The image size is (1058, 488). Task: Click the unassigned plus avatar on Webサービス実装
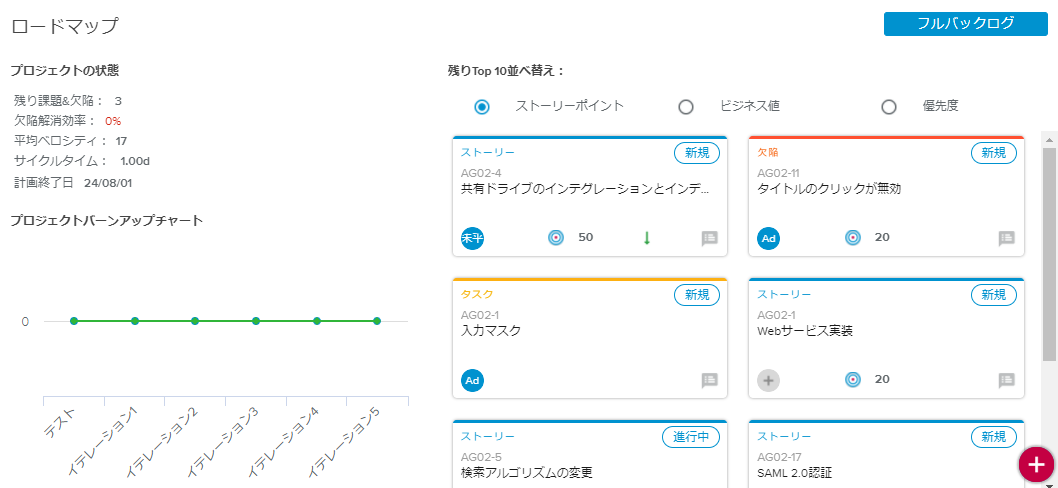[769, 380]
